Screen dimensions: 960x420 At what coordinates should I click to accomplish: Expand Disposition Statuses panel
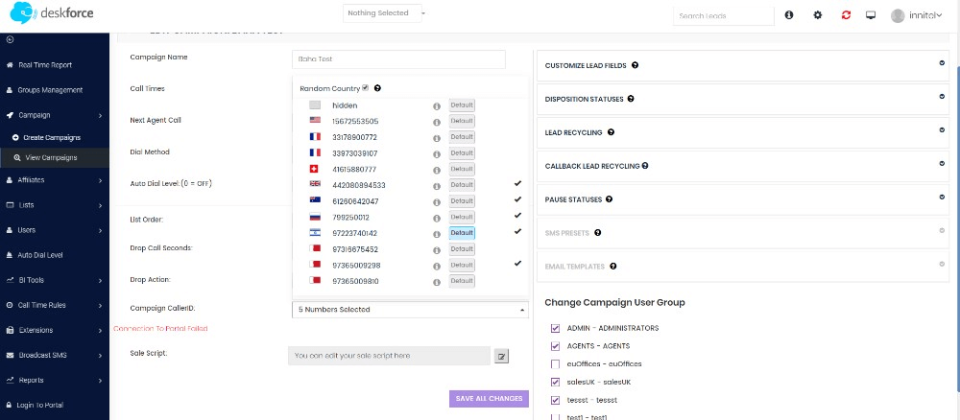[x=942, y=96]
